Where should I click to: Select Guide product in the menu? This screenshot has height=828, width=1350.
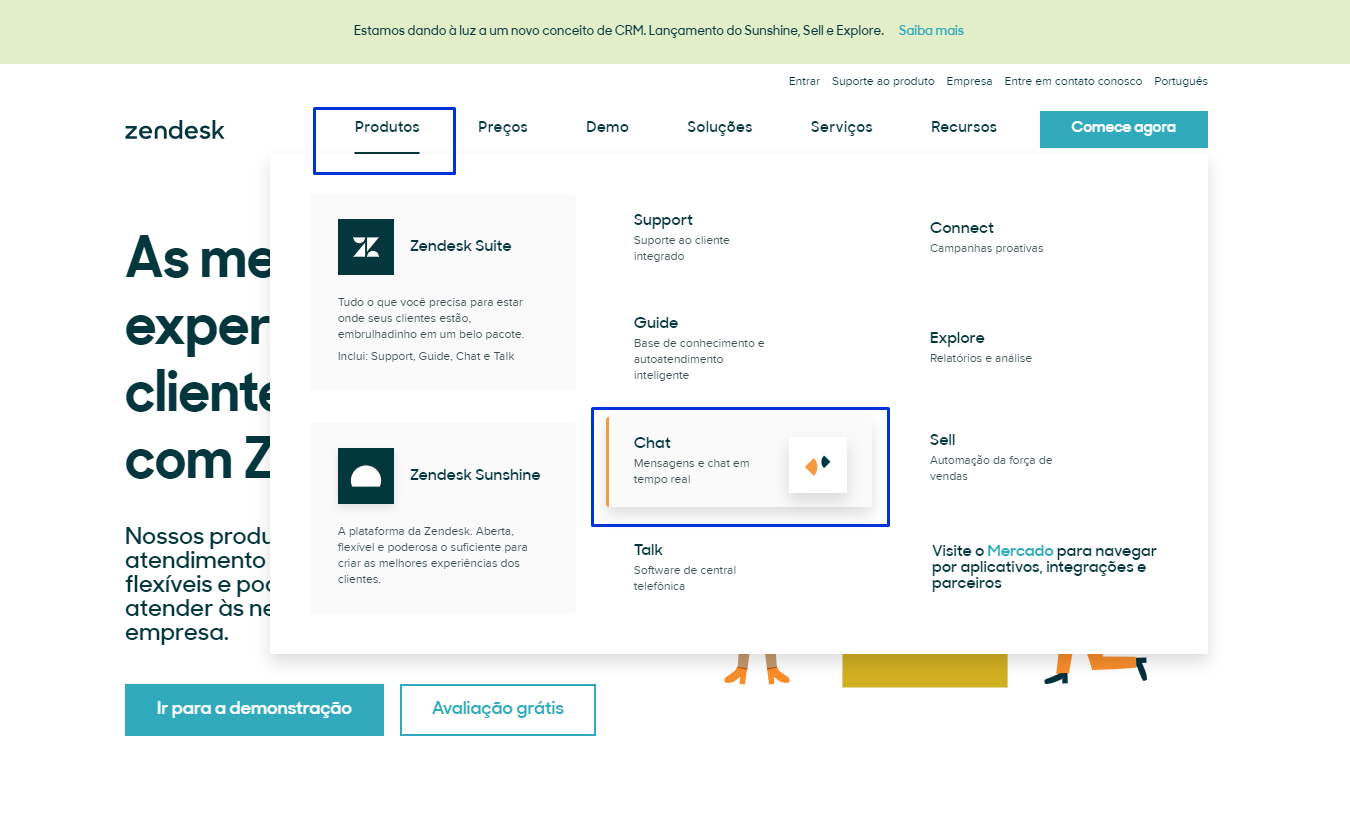pos(656,323)
